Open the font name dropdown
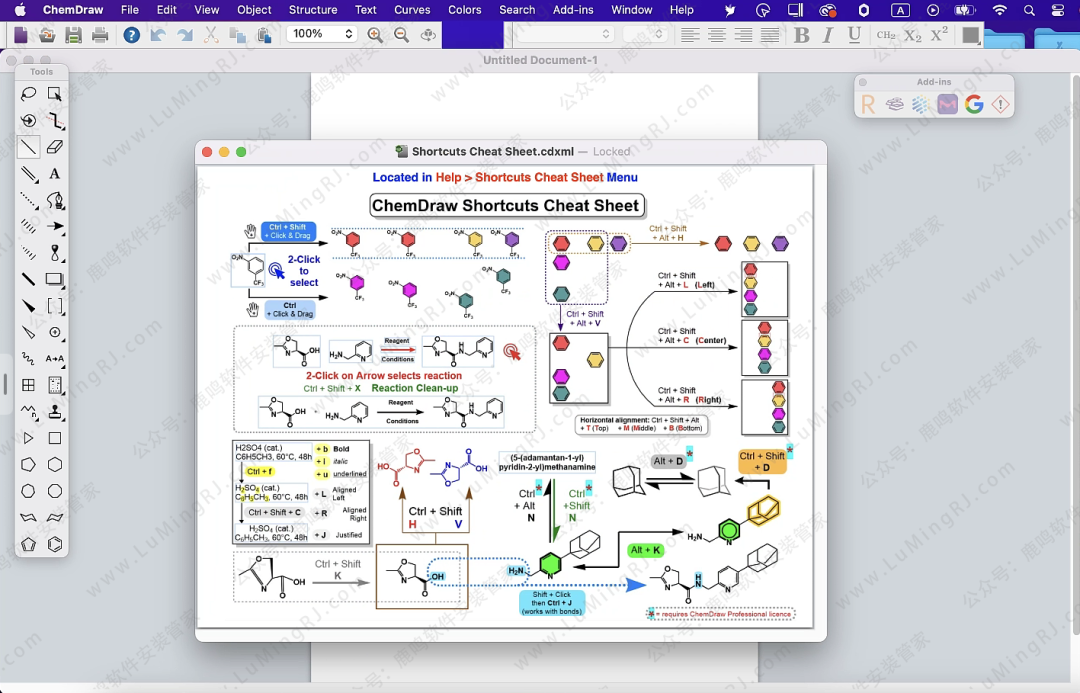This screenshot has height=693, width=1080. (565, 34)
